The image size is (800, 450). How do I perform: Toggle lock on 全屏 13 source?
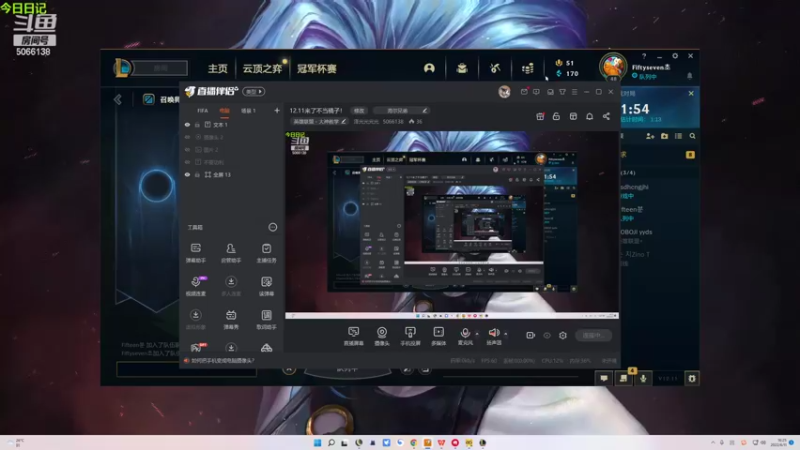[x=197, y=174]
